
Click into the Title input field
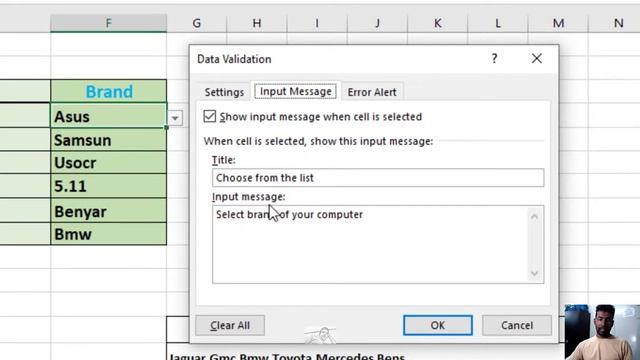[x=378, y=178]
